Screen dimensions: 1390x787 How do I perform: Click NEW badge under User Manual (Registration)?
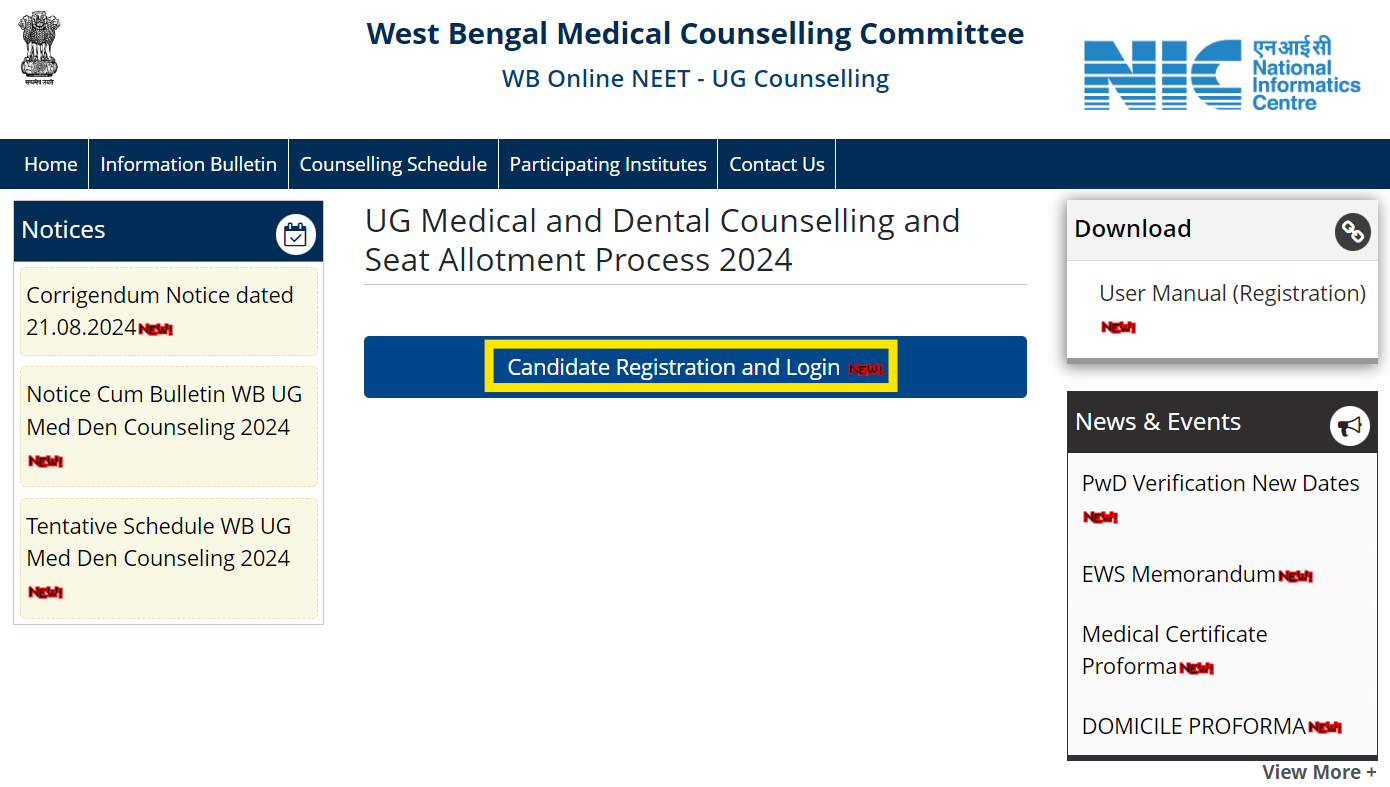click(x=1118, y=327)
